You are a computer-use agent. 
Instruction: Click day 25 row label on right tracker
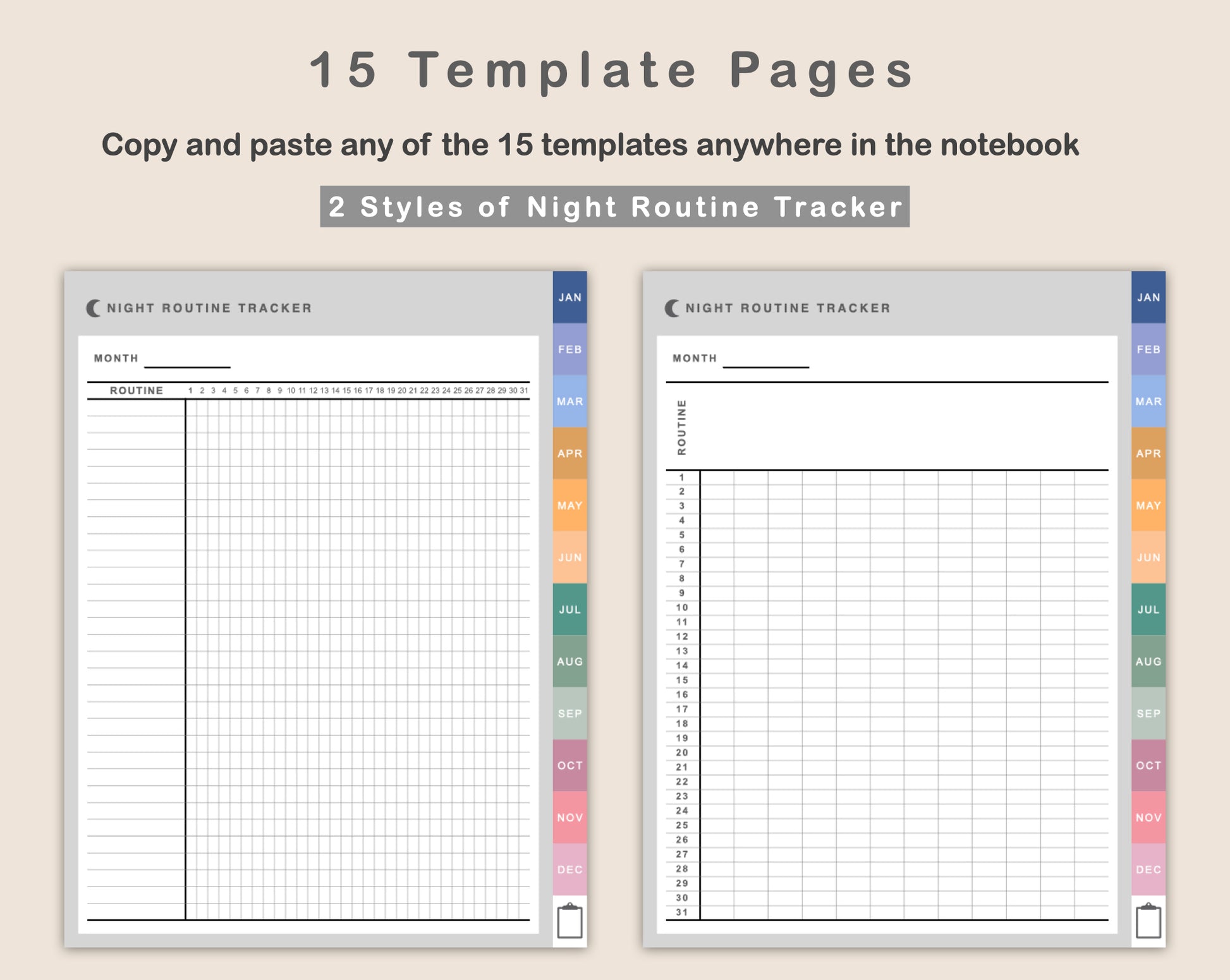pos(681,825)
